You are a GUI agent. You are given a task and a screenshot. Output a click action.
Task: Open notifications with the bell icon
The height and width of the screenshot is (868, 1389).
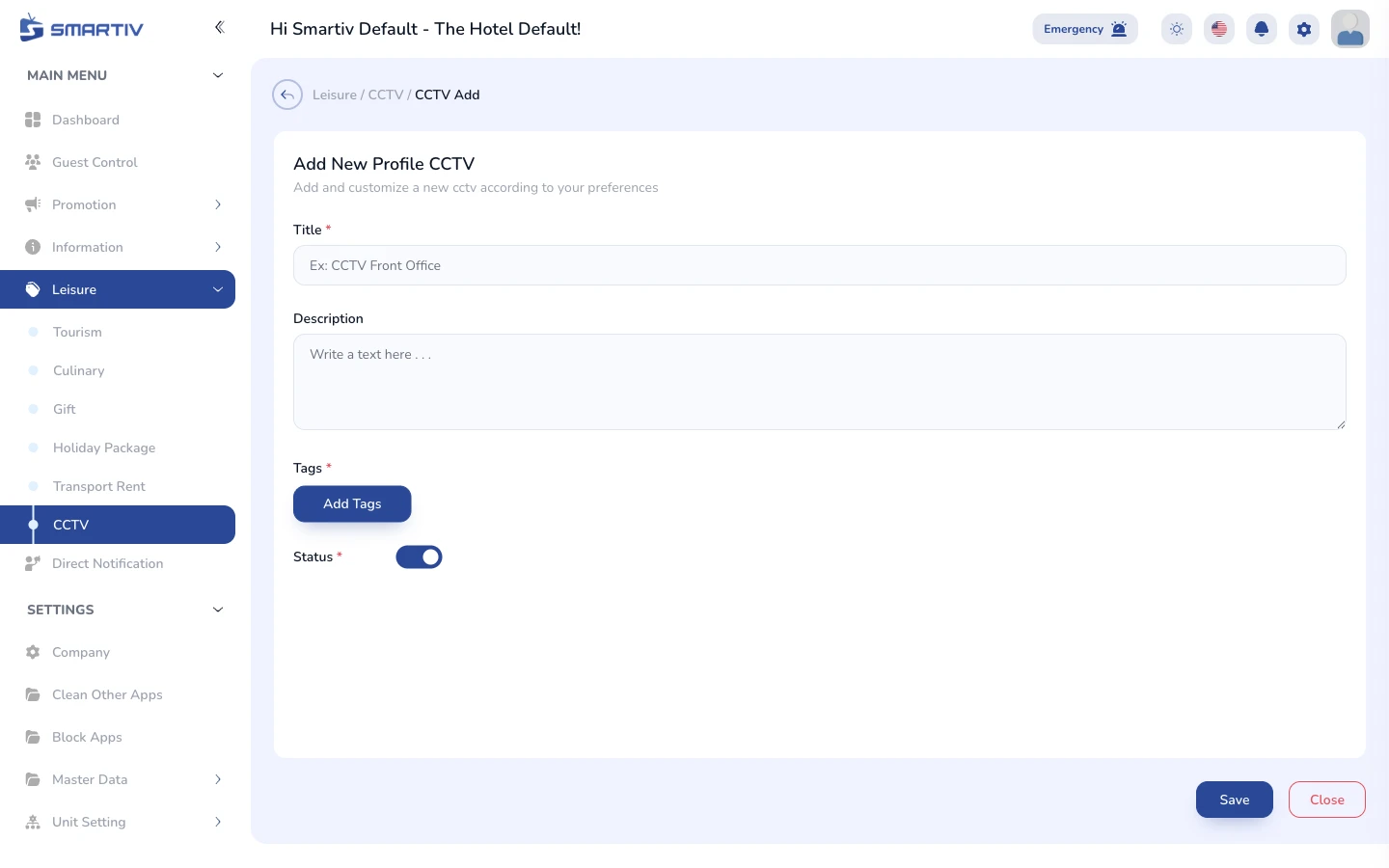pyautogui.click(x=1262, y=29)
